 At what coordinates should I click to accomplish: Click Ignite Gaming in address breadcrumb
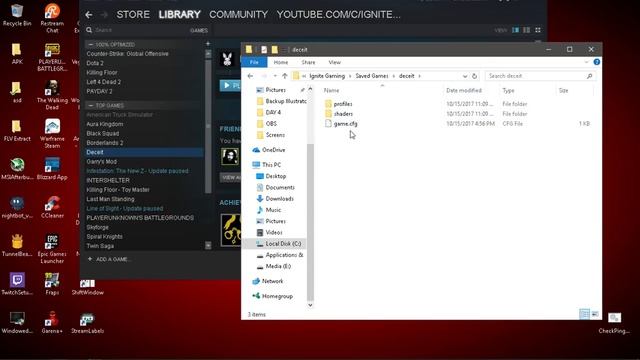click(x=327, y=76)
